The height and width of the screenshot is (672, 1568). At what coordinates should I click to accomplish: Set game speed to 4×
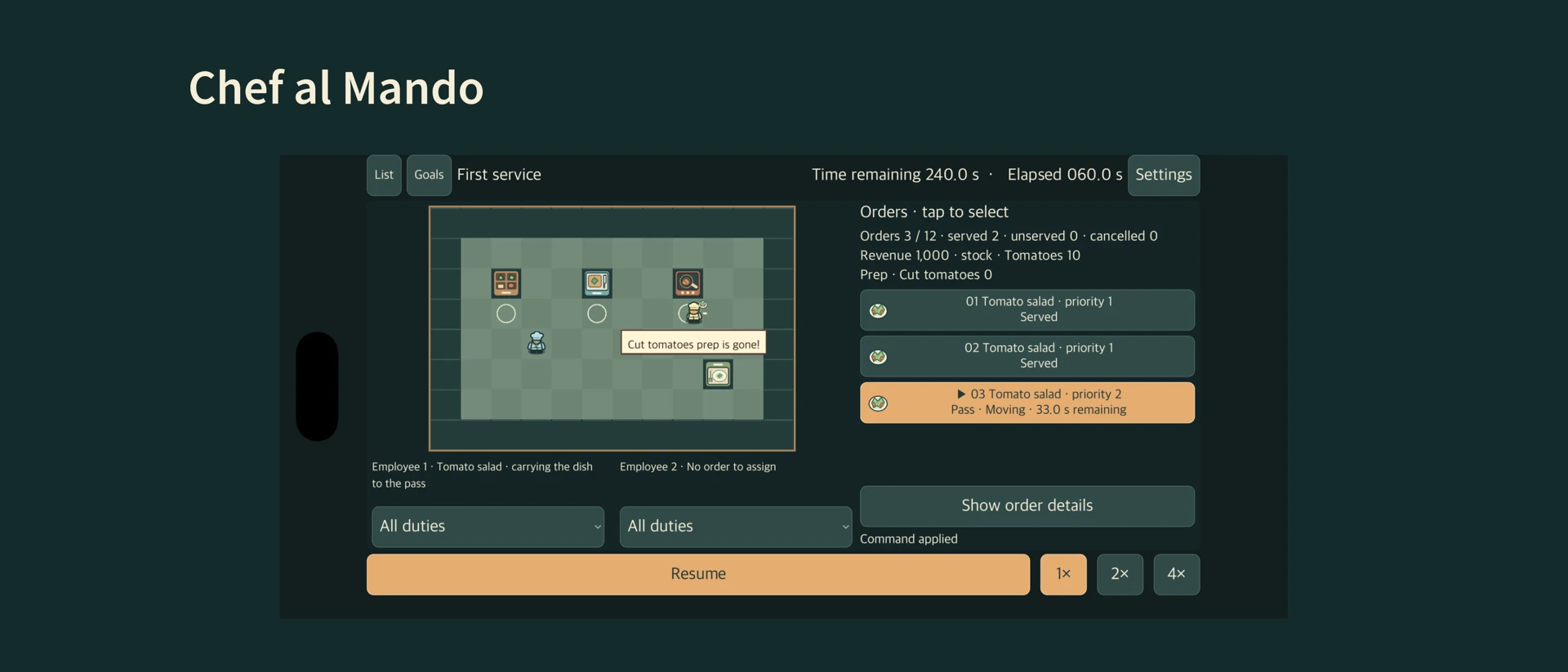pyautogui.click(x=1177, y=574)
